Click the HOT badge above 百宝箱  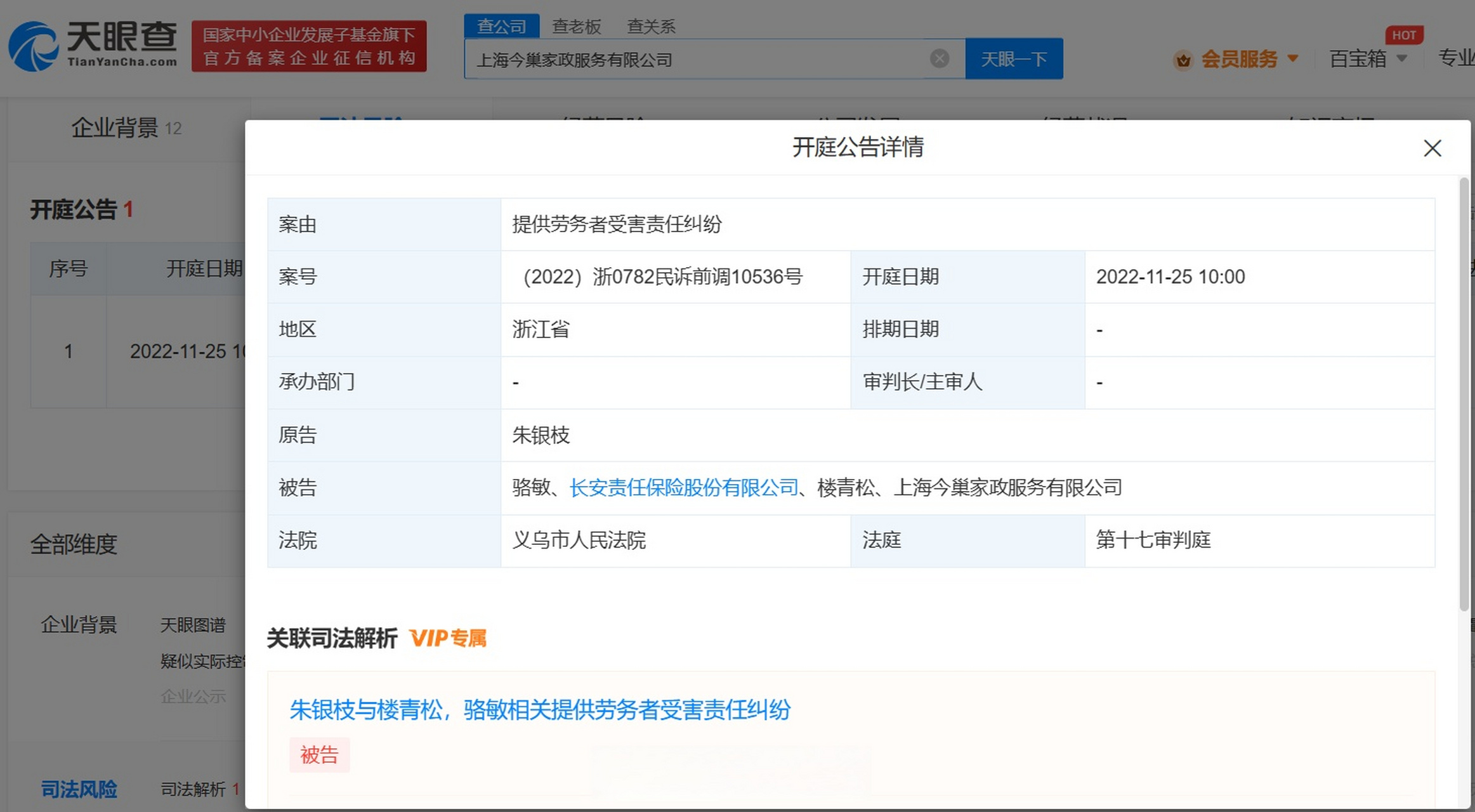1404,35
